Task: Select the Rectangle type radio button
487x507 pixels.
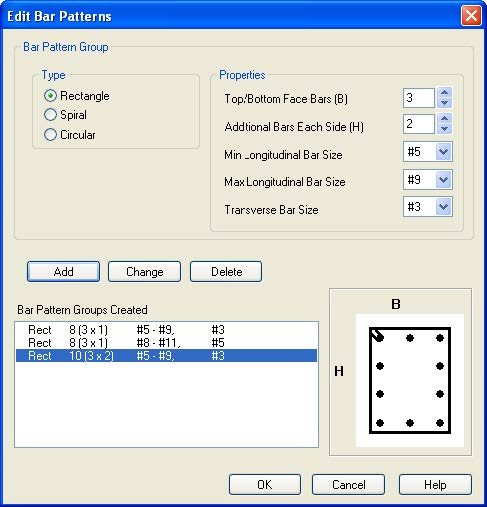Action: coord(50,96)
